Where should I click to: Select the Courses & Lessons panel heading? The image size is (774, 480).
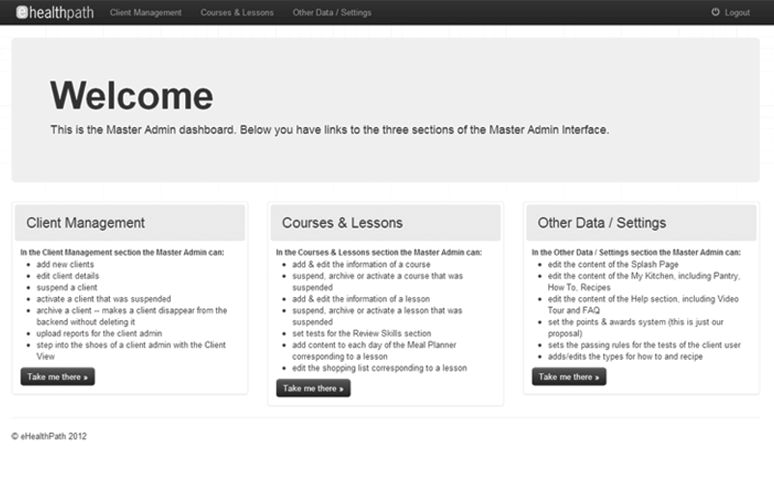342,223
